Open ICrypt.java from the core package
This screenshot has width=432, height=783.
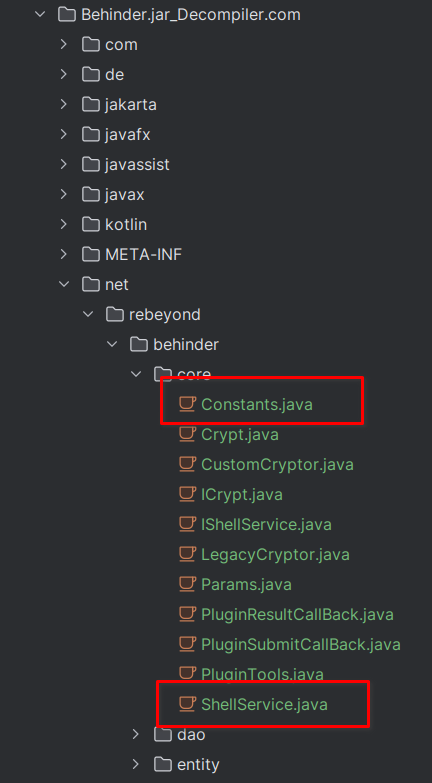point(242,494)
